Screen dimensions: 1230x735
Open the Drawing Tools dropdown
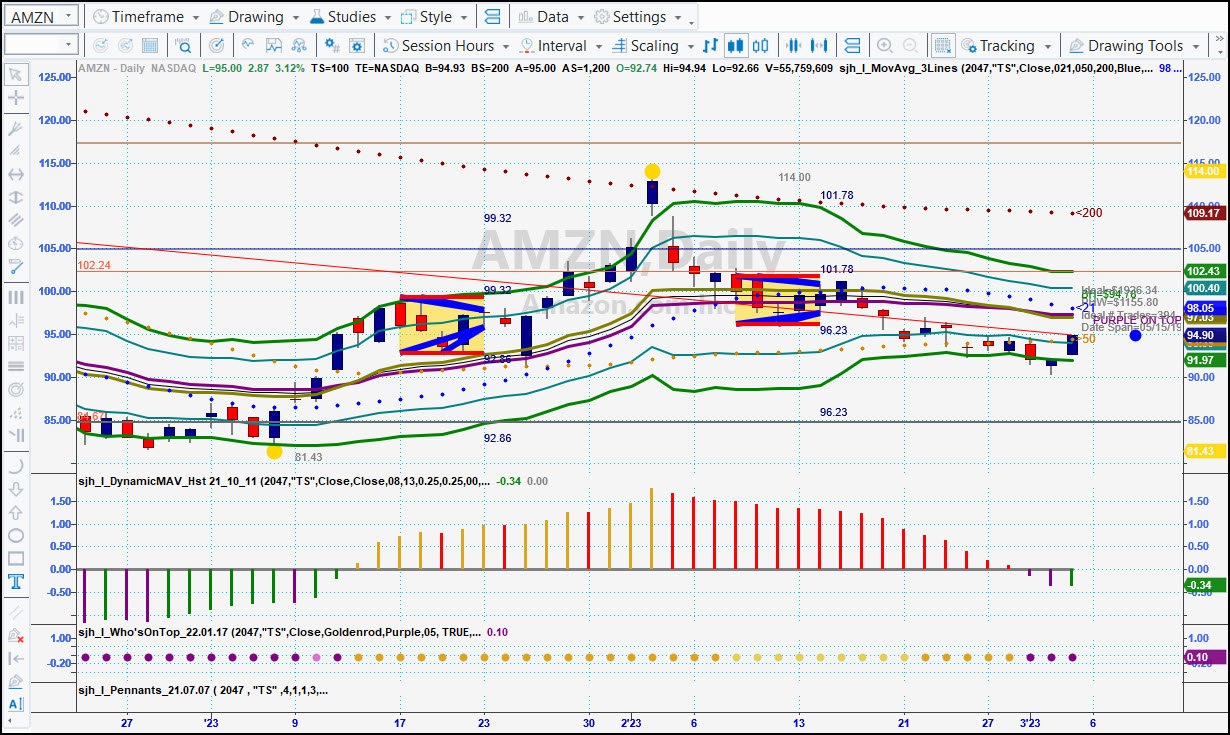point(1135,46)
